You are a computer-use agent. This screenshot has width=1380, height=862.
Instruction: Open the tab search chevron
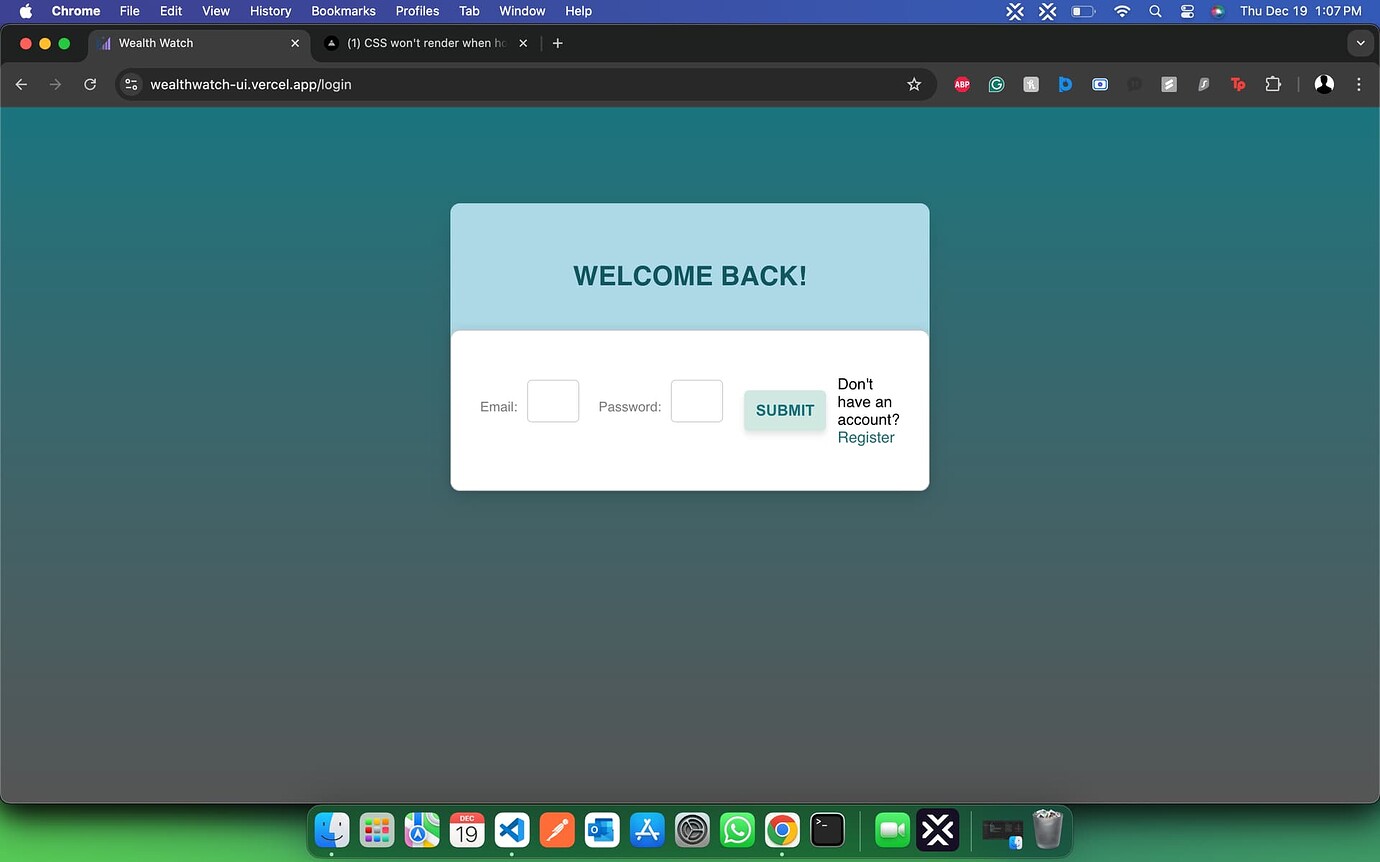(x=1360, y=43)
